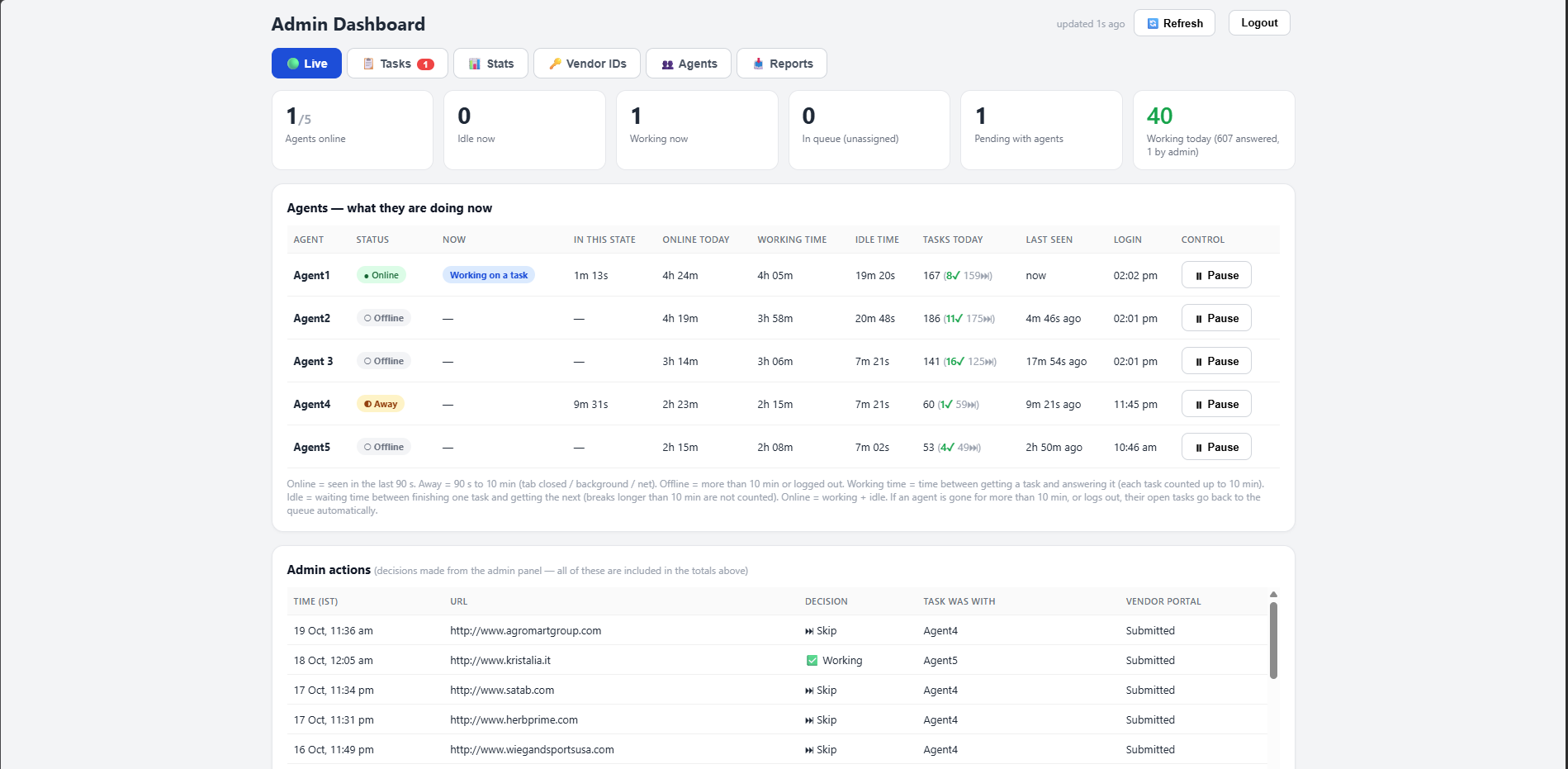Go to the Vendor IDs tab
1568x769 pixels.
[587, 64]
